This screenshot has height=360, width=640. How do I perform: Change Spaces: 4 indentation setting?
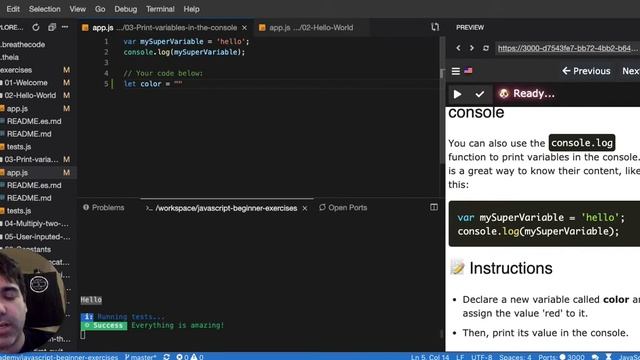coord(515,357)
